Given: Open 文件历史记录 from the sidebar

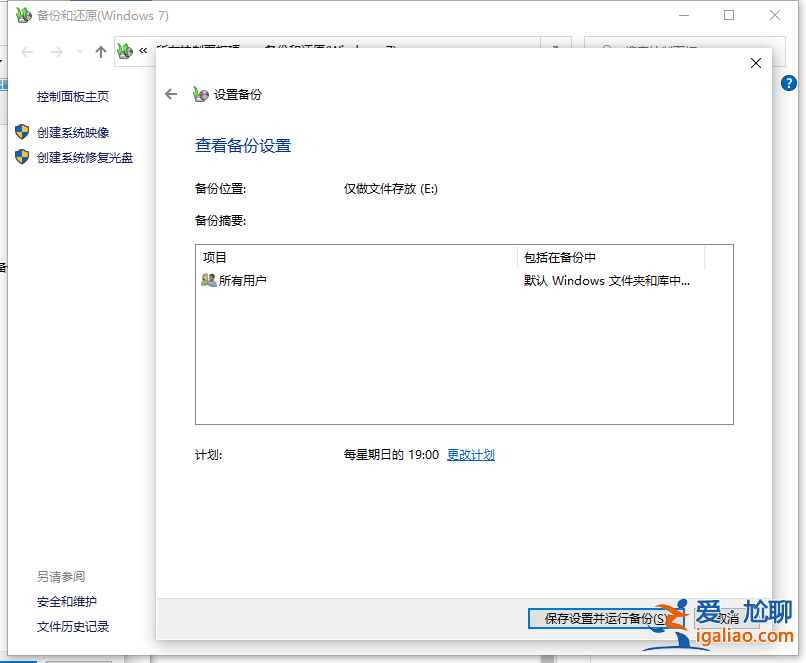Looking at the screenshot, I should pos(73,627).
